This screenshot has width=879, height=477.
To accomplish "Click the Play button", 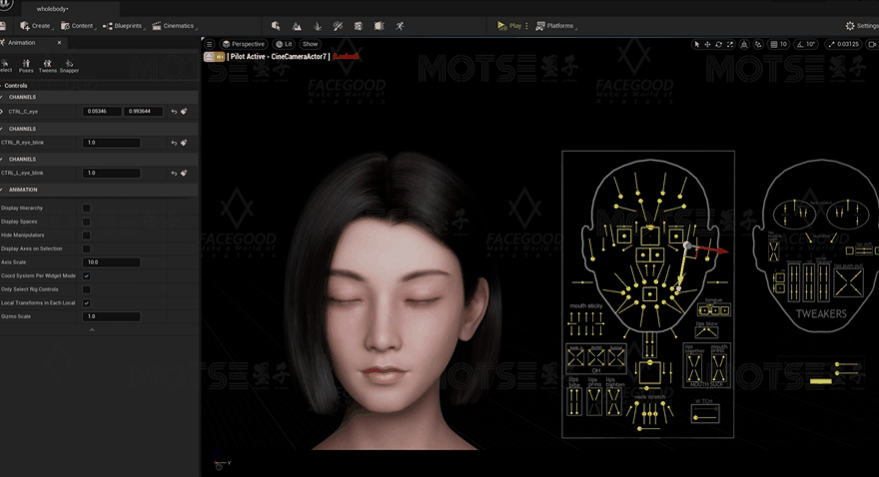I will pyautogui.click(x=509, y=26).
